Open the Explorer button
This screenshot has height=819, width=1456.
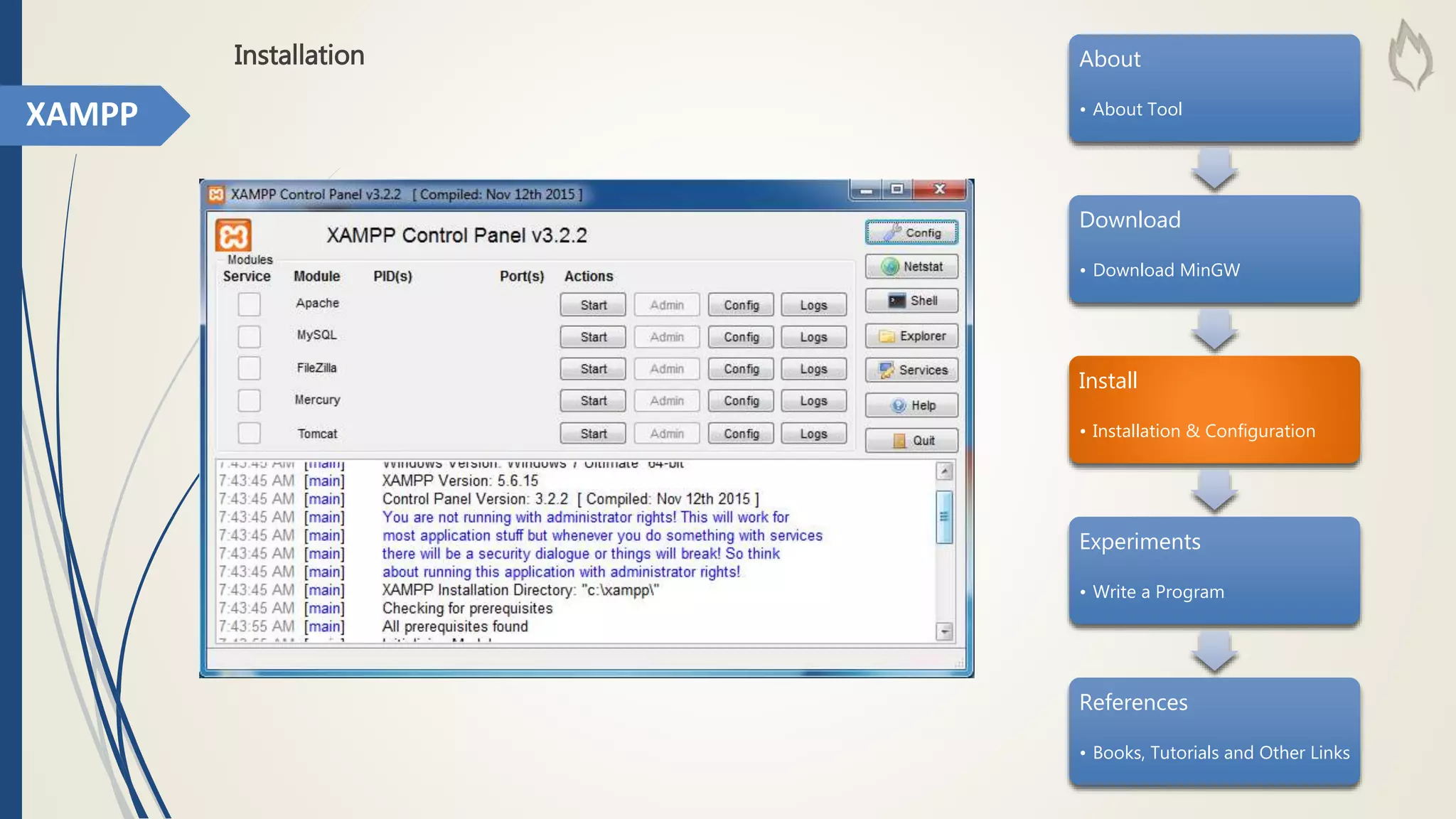(x=911, y=336)
